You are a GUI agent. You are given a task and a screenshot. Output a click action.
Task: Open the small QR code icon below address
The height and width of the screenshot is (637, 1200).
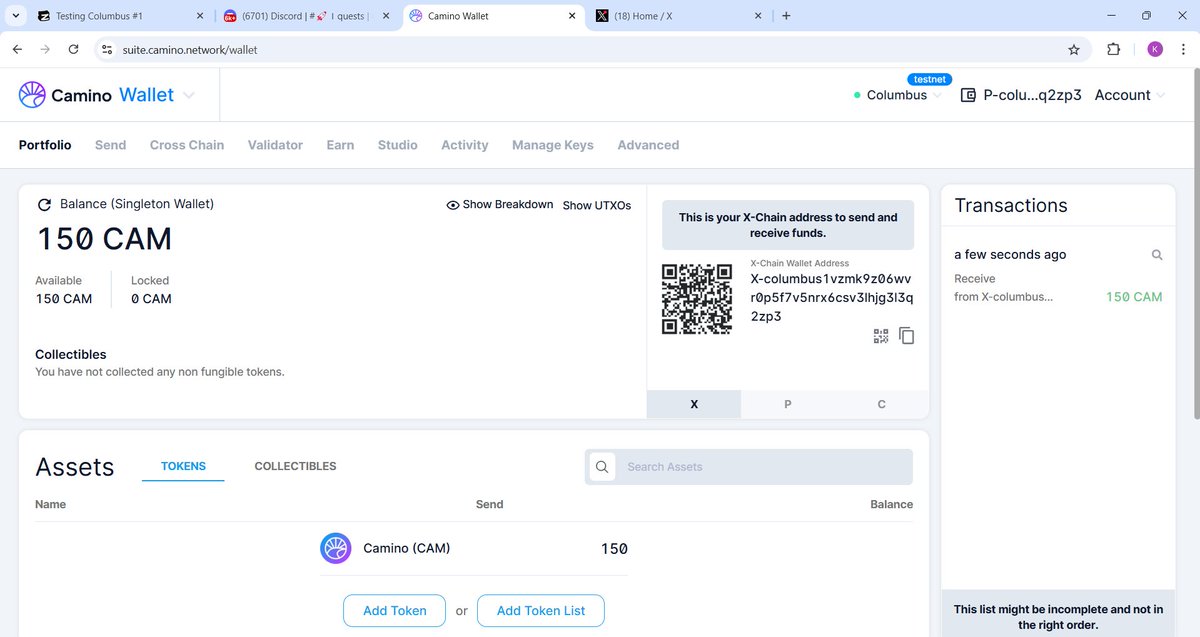[x=881, y=336]
